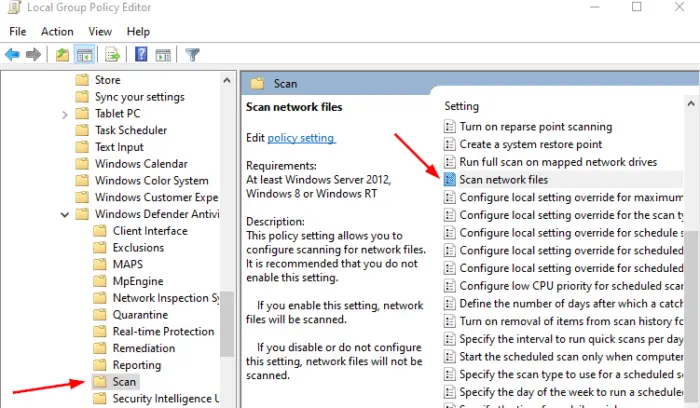Select Create a system restore point setting
The height and width of the screenshot is (408, 700).
pos(532,145)
